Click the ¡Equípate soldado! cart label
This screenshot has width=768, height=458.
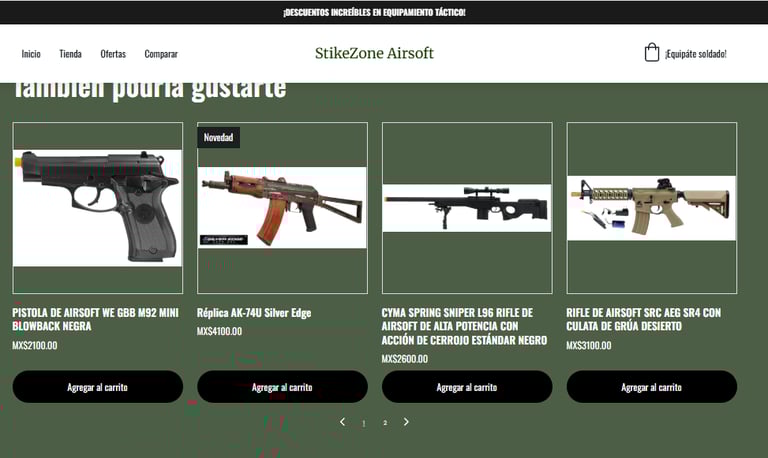(696, 54)
